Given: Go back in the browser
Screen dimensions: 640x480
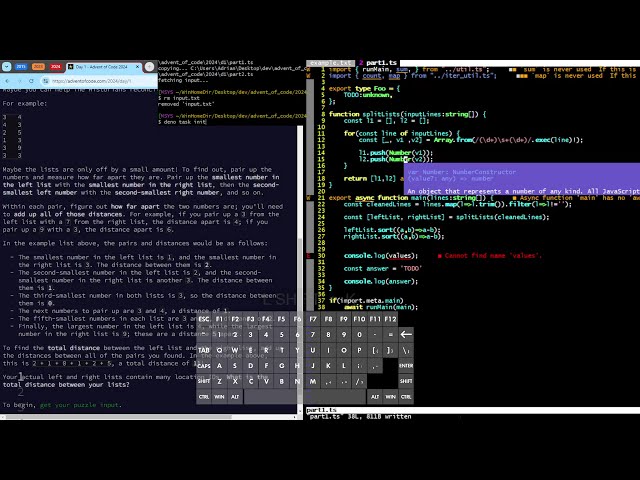Looking at the screenshot, I should (7, 81).
